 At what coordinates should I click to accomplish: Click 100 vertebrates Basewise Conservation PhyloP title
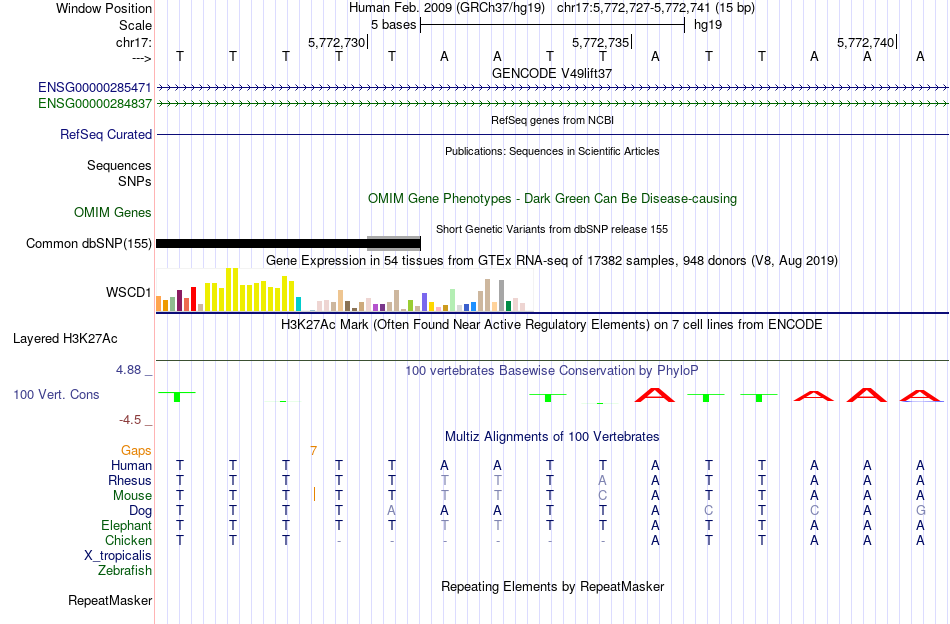click(552, 370)
